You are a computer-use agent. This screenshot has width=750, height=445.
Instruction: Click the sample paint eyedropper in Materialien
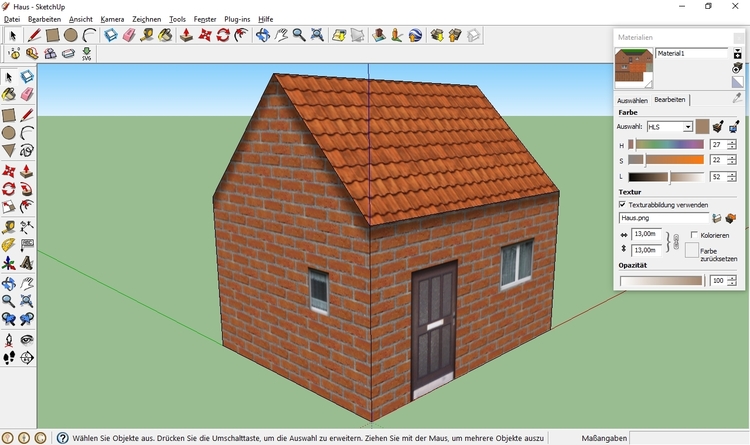(737, 98)
